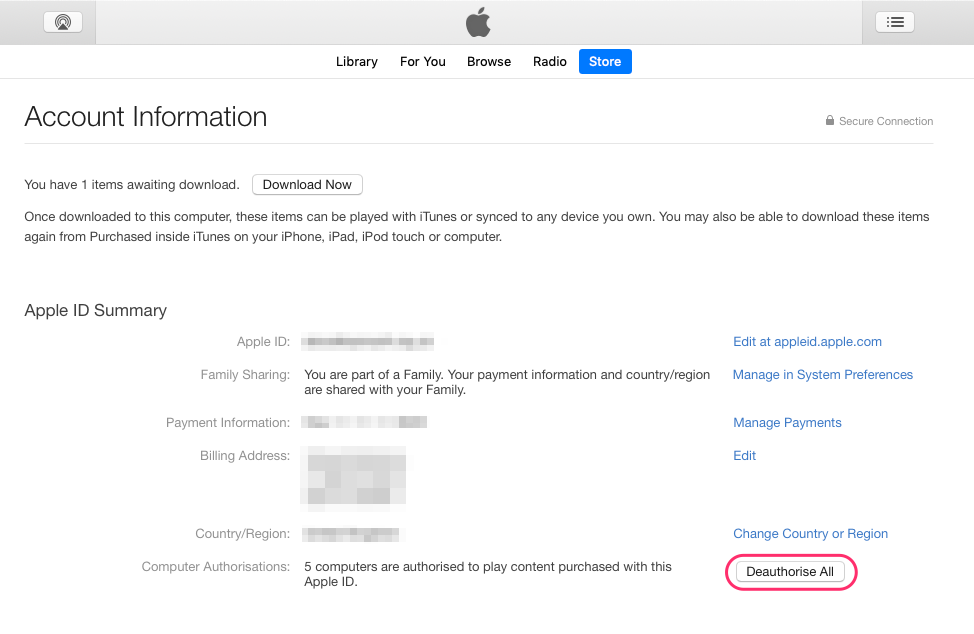
Task: Click the blurred Country/Region value
Action: pyautogui.click(x=352, y=534)
